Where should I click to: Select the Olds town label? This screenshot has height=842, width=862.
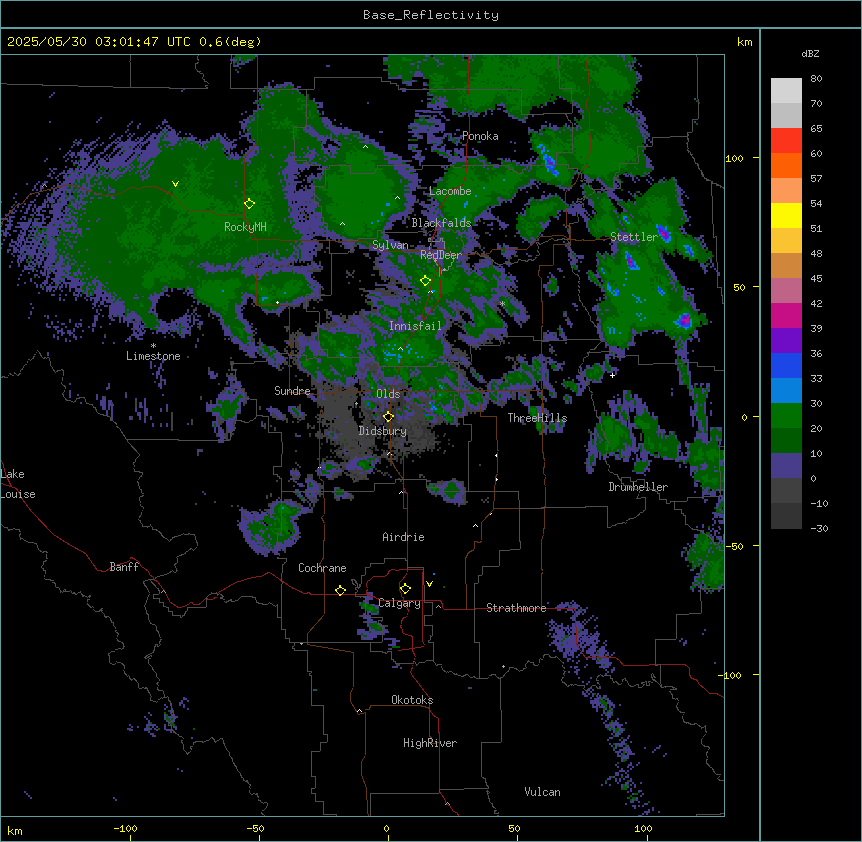click(x=388, y=394)
